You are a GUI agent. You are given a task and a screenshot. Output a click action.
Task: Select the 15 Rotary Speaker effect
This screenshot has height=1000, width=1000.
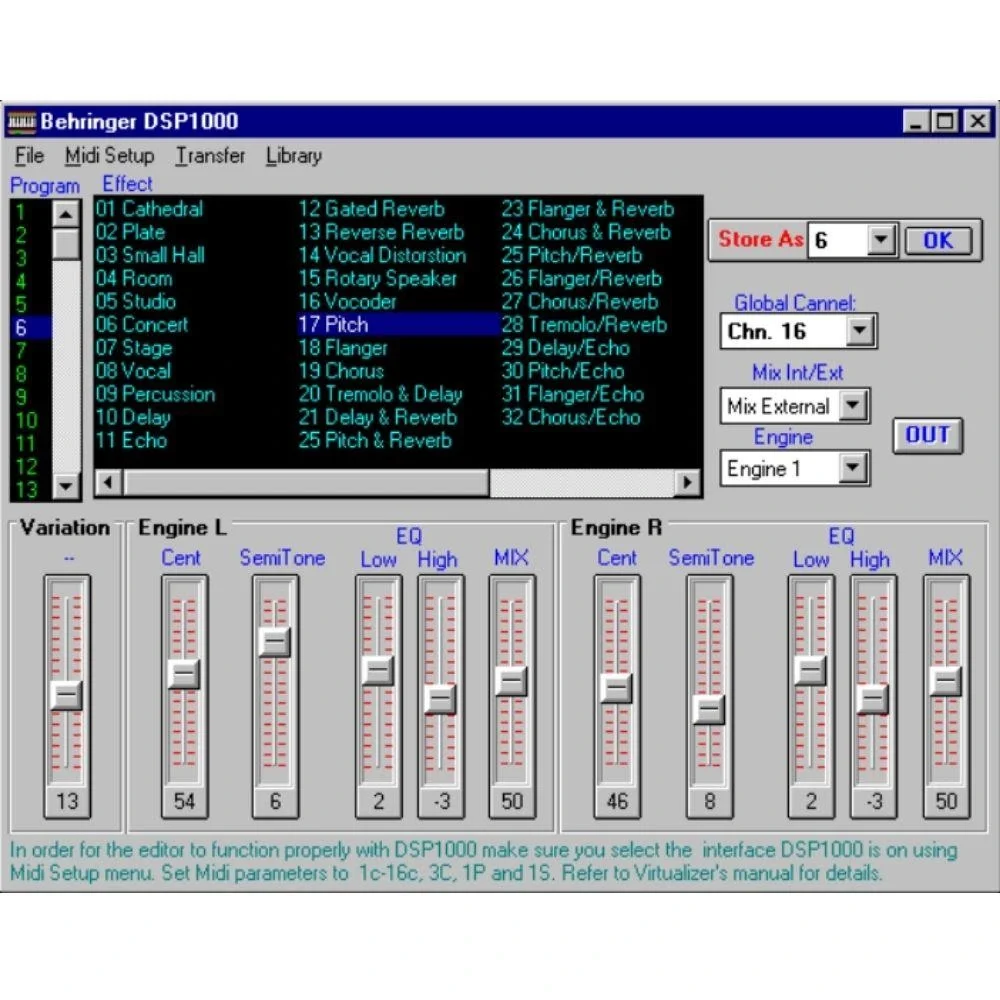[377, 279]
